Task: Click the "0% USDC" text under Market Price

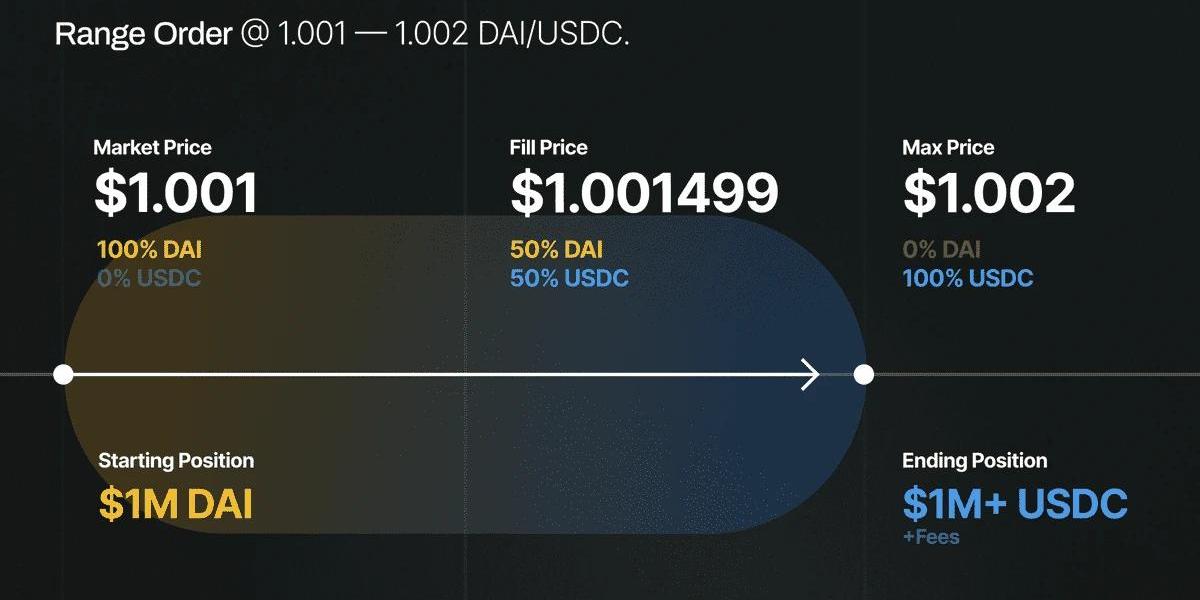Action: tap(149, 278)
